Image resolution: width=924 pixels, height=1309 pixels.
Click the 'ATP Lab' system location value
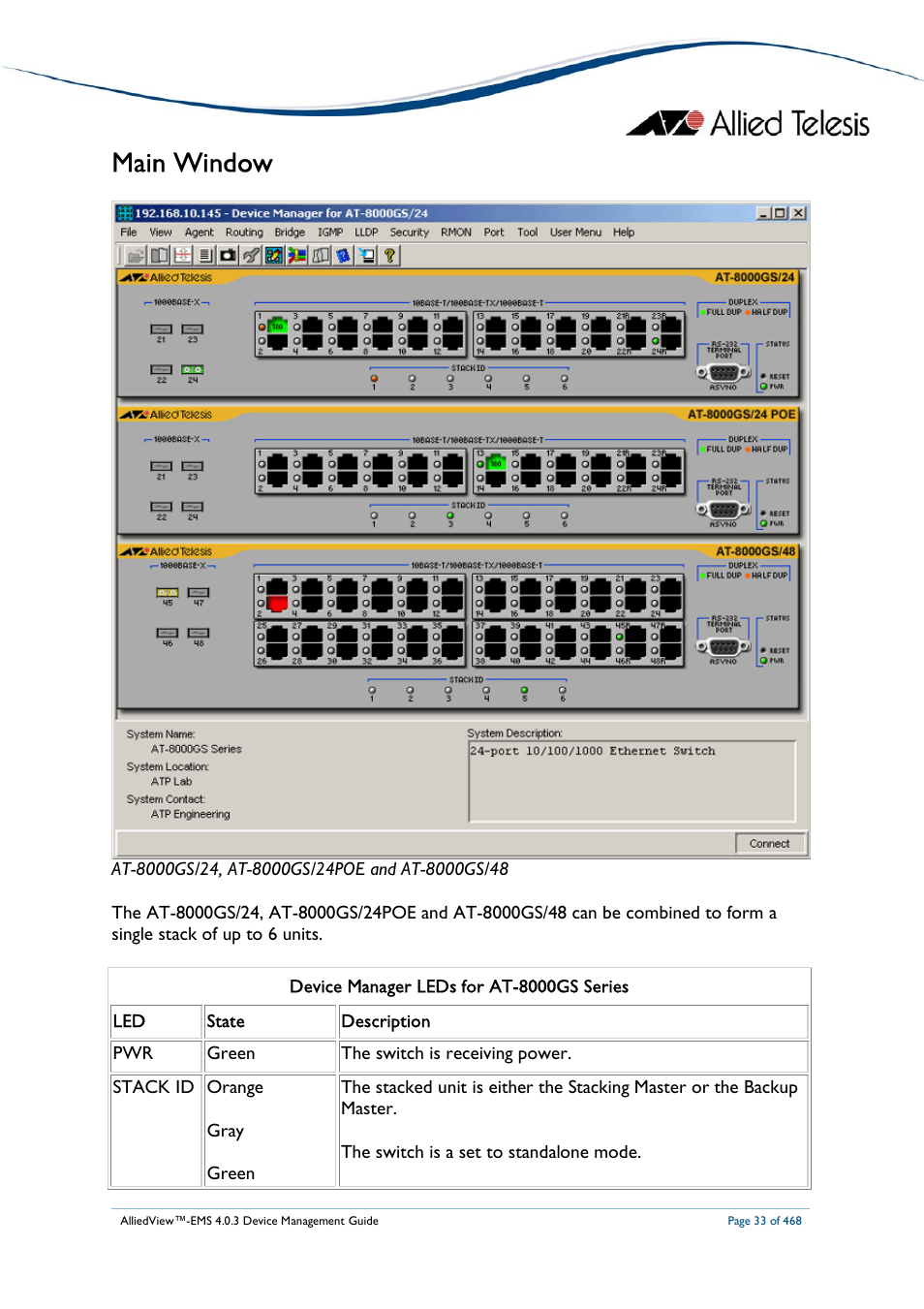[171, 782]
